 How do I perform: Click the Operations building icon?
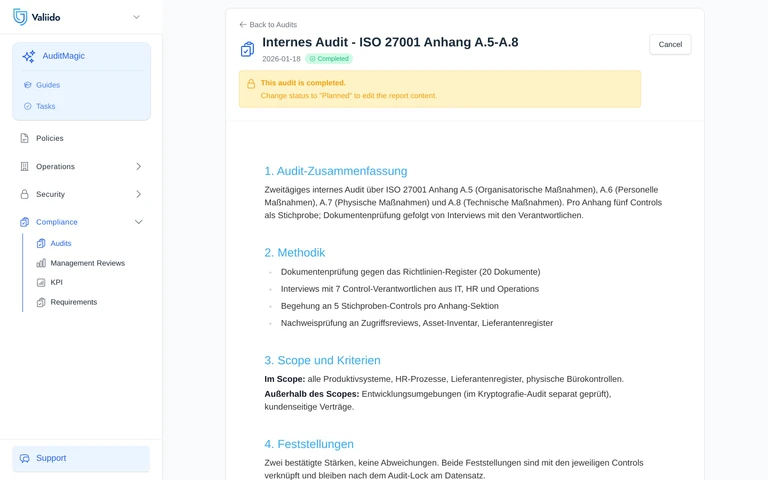24,167
